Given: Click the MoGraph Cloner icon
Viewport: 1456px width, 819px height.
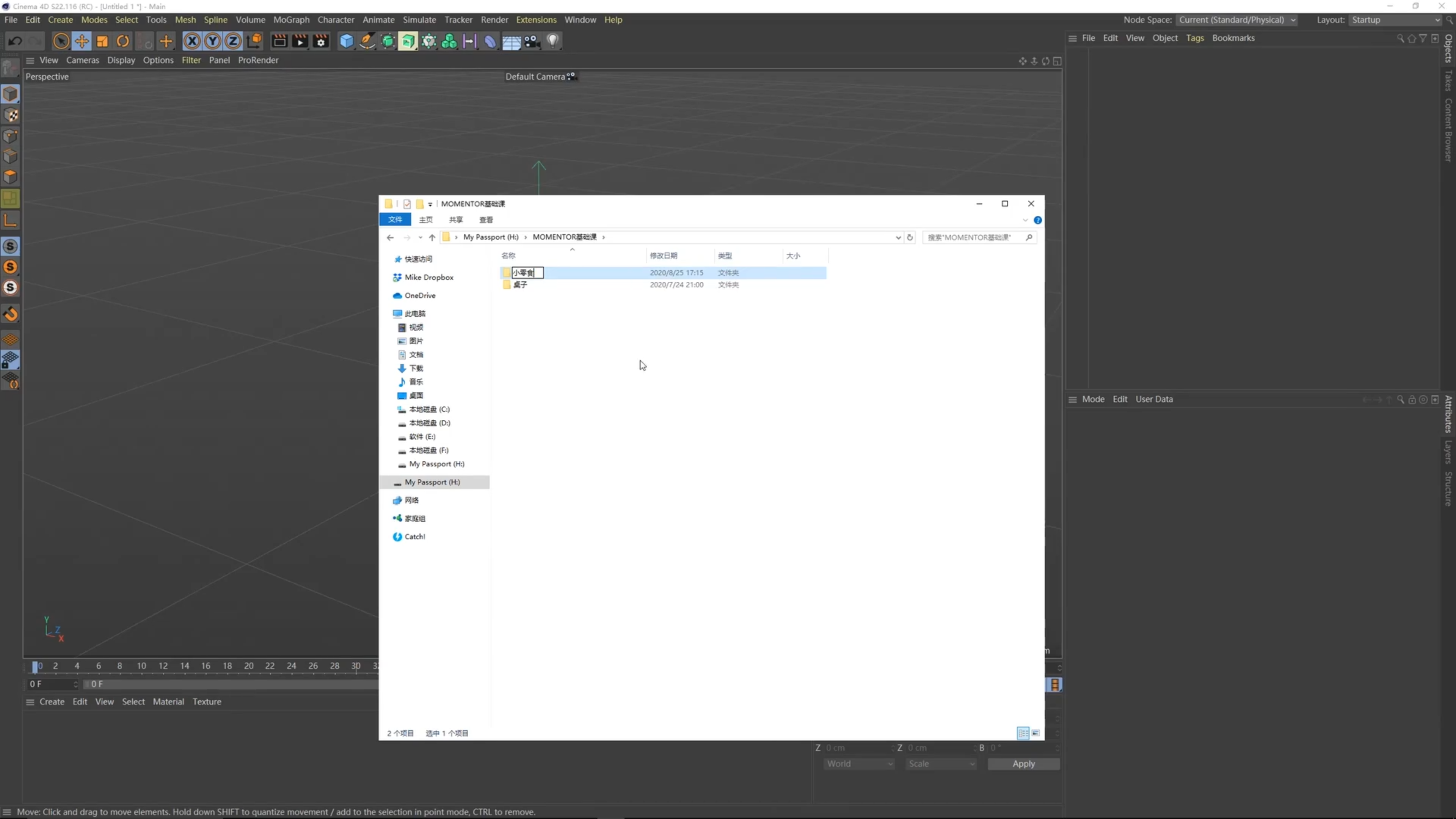Looking at the screenshot, I should [449, 41].
